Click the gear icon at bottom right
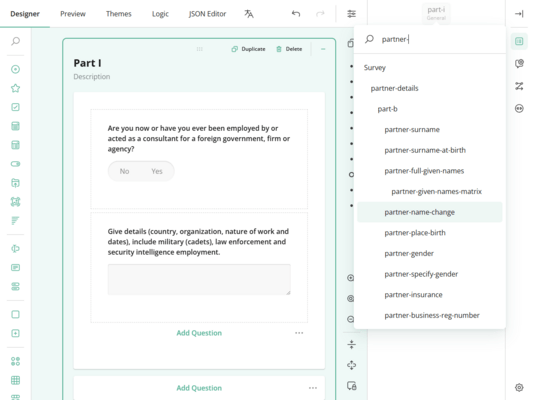The width and height of the screenshot is (533, 400). 519,387
